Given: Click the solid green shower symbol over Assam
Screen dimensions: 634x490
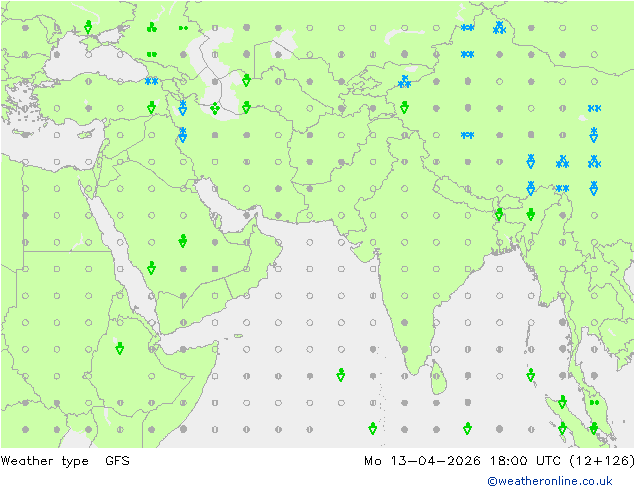Looking at the screenshot, I should tap(530, 214).
